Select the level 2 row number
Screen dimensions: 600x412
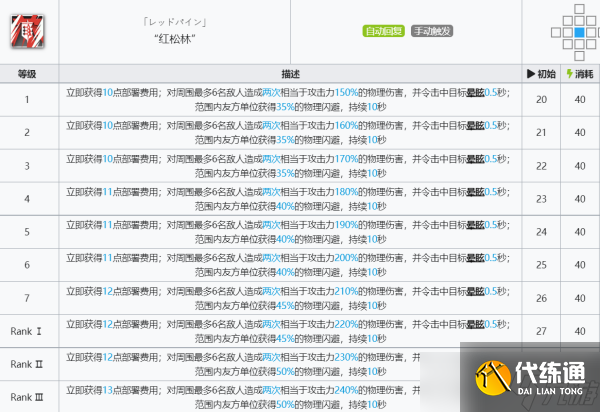pyautogui.click(x=27, y=132)
